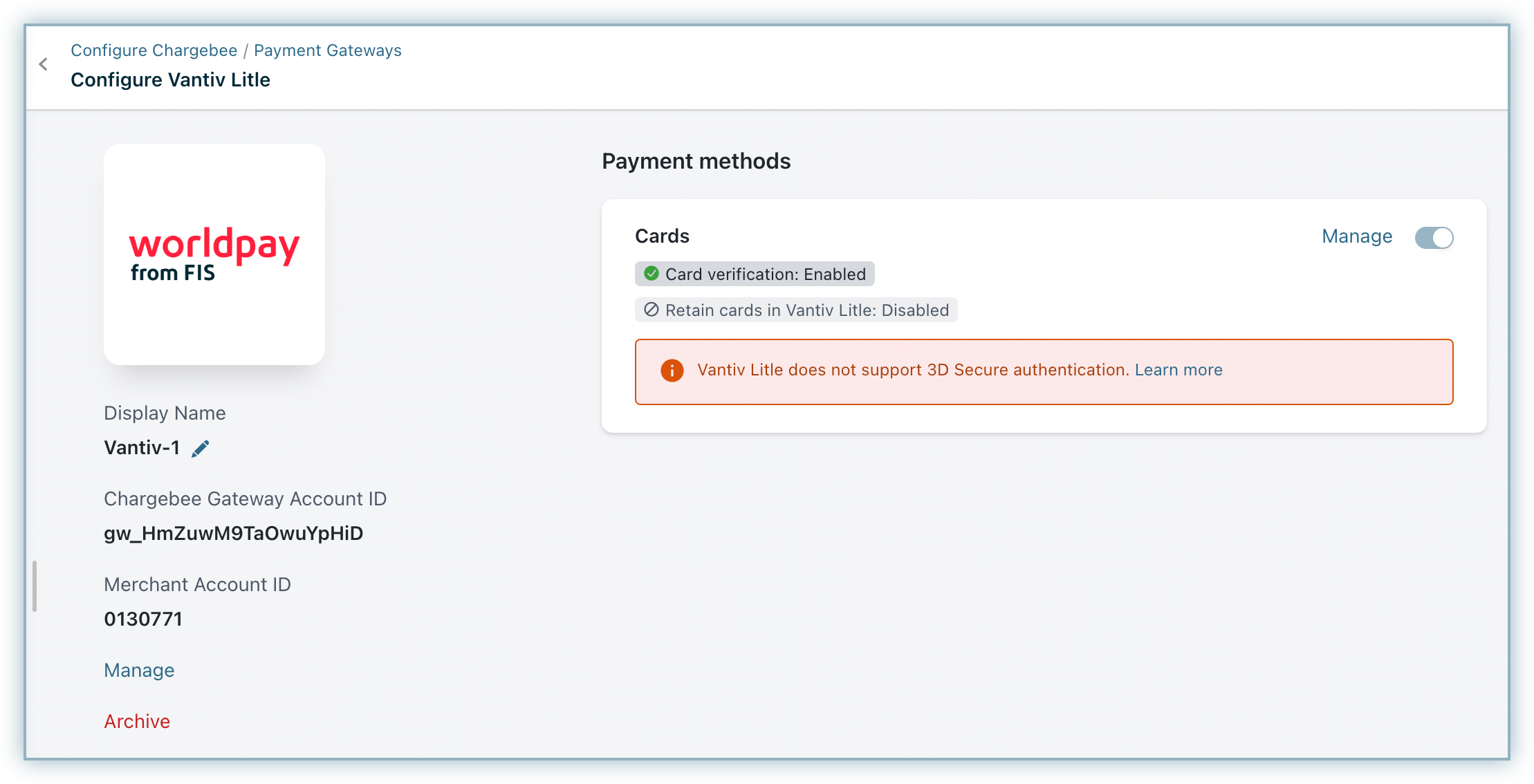Click the Vantiv-1 display name text

(x=142, y=447)
